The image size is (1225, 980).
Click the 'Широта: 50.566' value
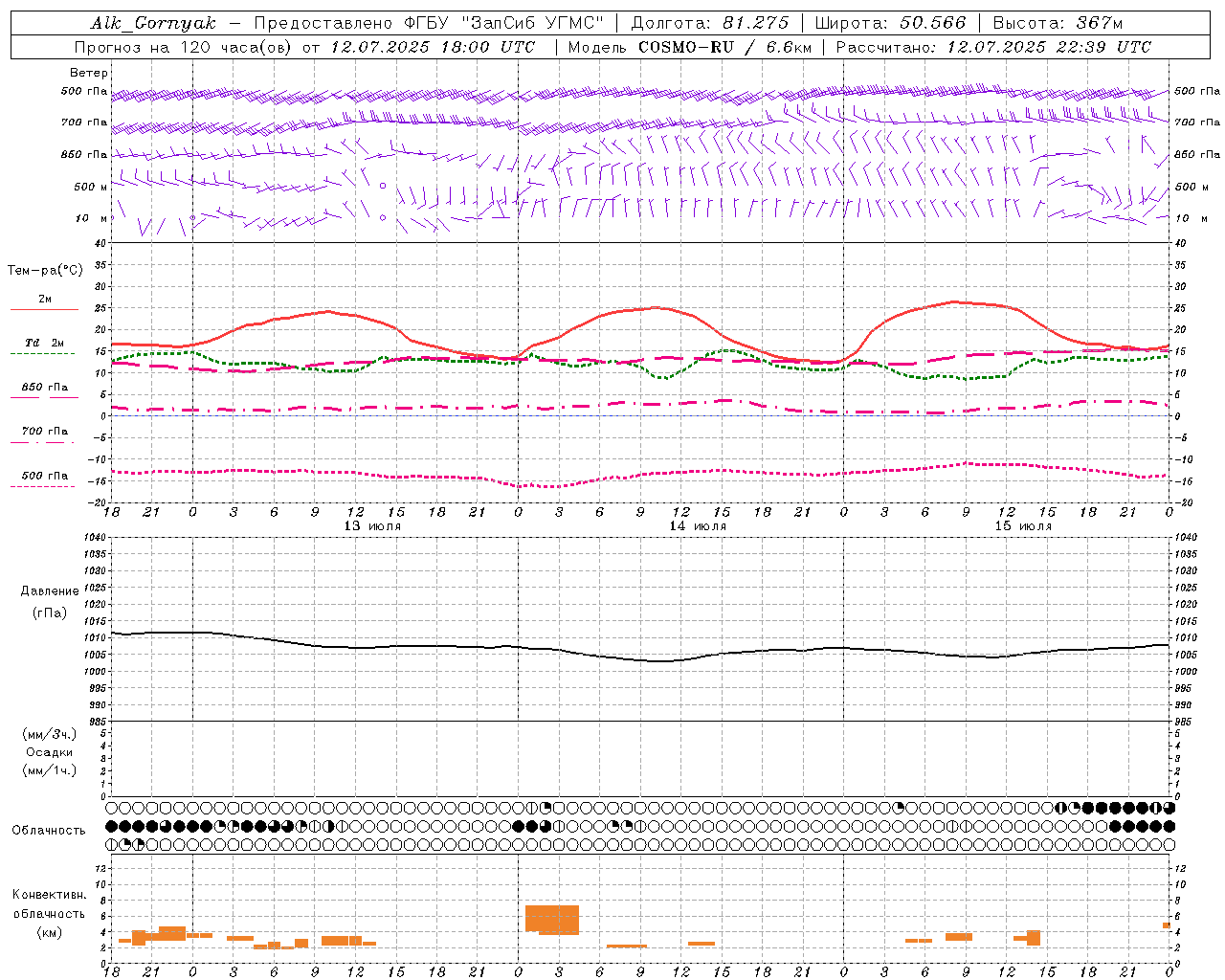click(889, 23)
